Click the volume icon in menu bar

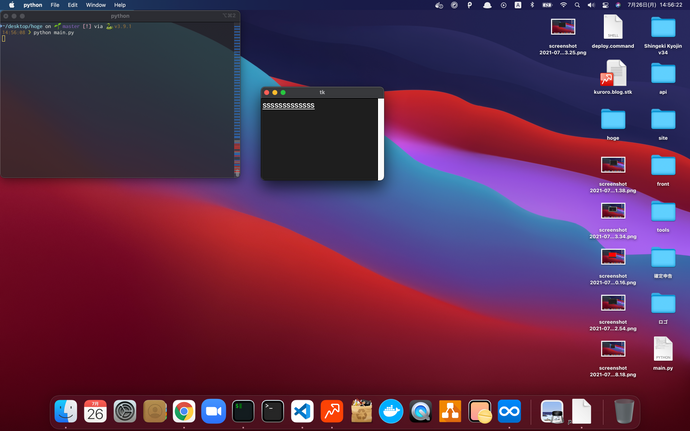coord(591,5)
